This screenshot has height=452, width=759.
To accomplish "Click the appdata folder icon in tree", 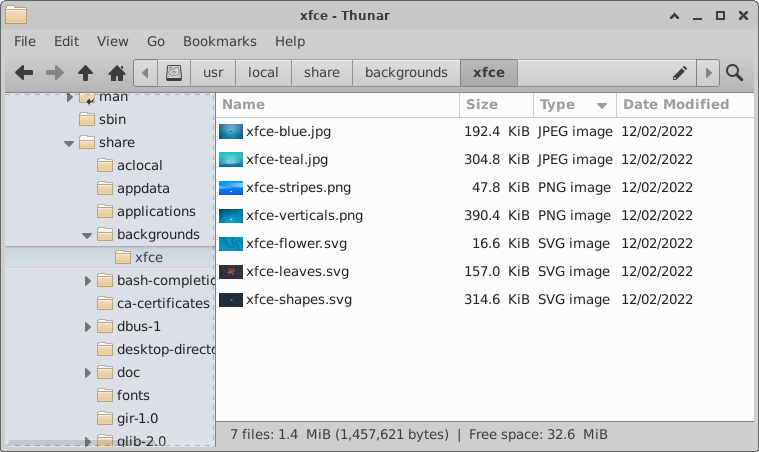I will pyautogui.click(x=105, y=189).
